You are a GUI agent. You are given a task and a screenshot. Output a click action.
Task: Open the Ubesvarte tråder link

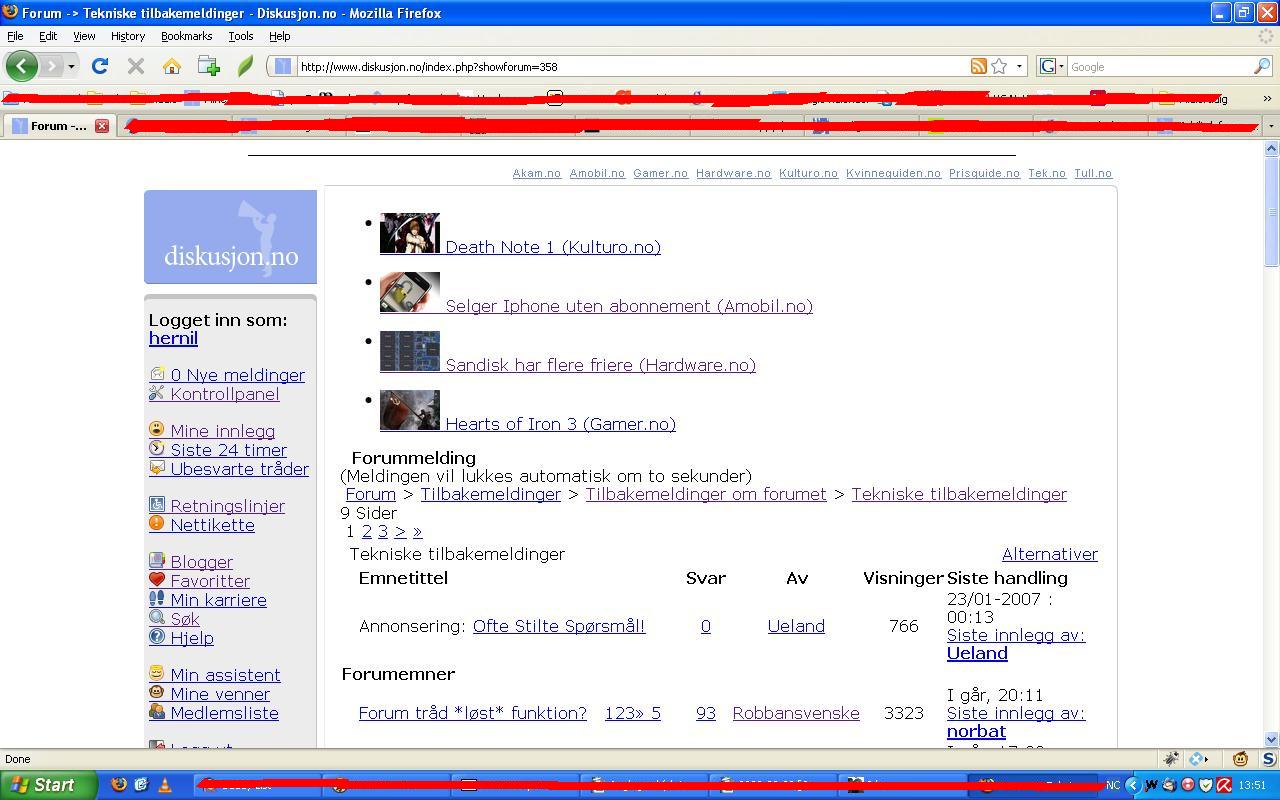click(239, 469)
